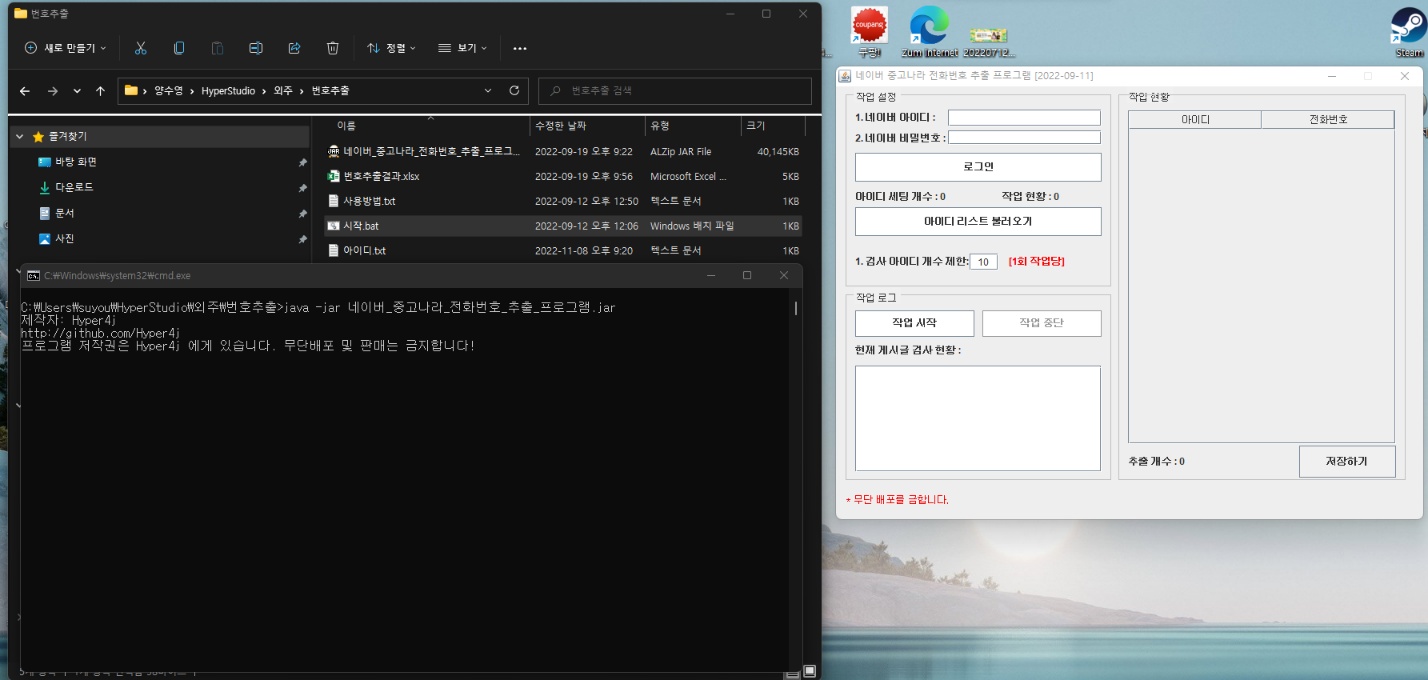1428x680 pixels.
Task: Open the 보기 view dropdown
Action: pyautogui.click(x=462, y=48)
